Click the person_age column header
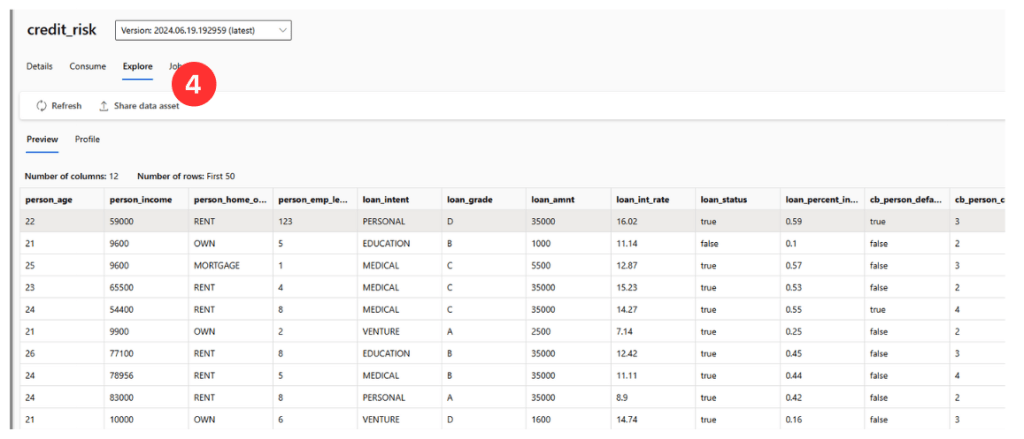The image size is (1024, 439). pos(48,200)
